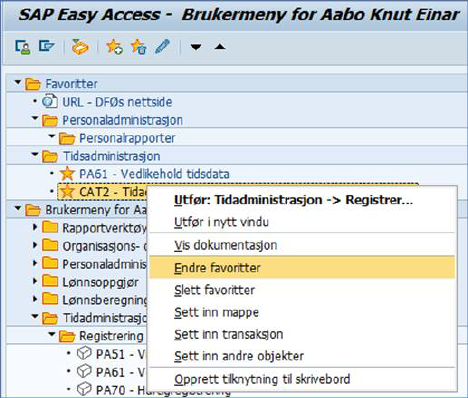The height and width of the screenshot is (398, 468).
Task: Select Vis dokumentasjon from context menu
Action: pyautogui.click(x=302, y=245)
